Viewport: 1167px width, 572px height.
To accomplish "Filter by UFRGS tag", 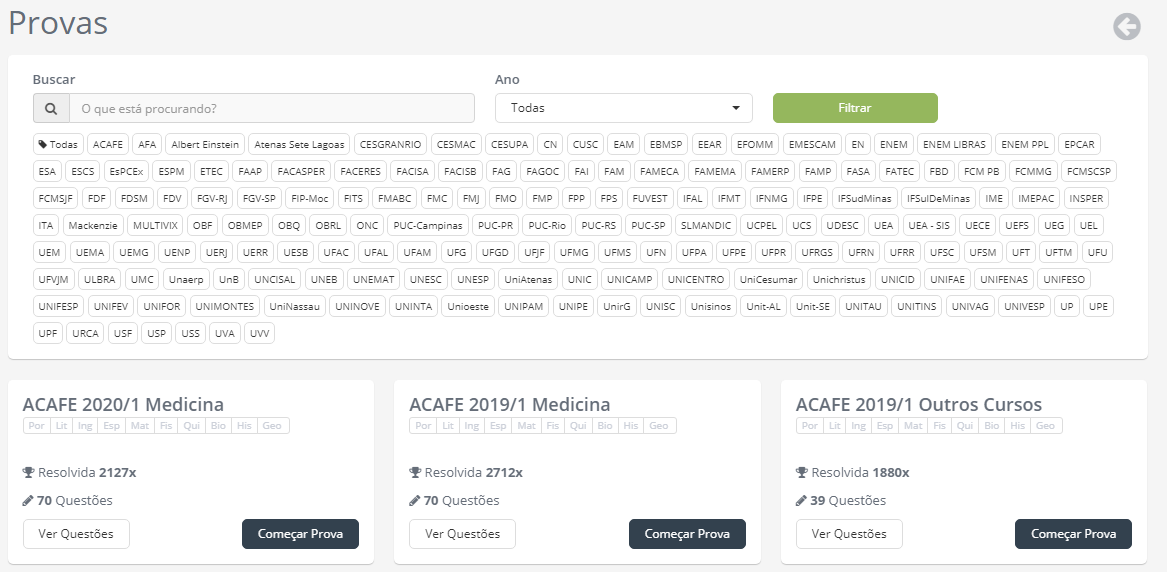I will click(x=817, y=252).
